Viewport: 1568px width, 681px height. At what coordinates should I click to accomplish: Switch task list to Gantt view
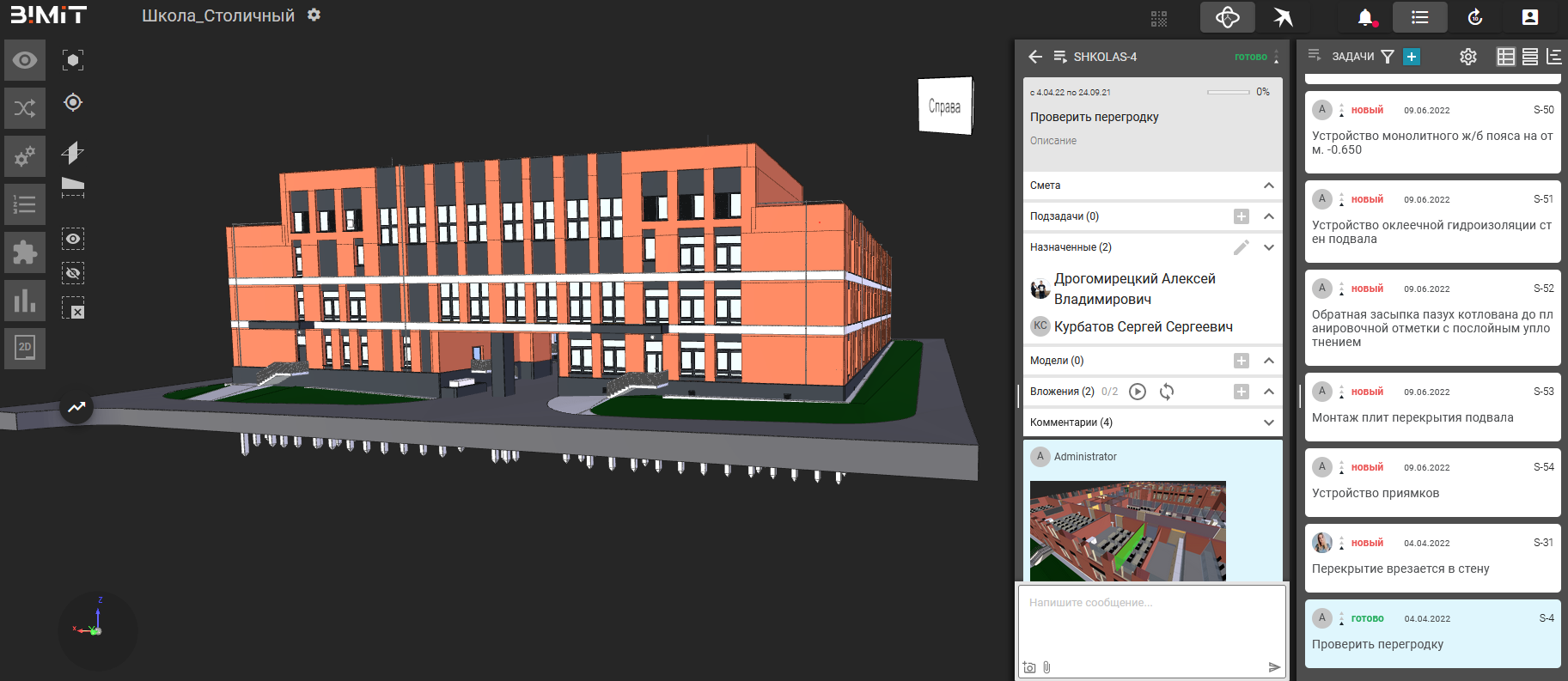(1553, 57)
